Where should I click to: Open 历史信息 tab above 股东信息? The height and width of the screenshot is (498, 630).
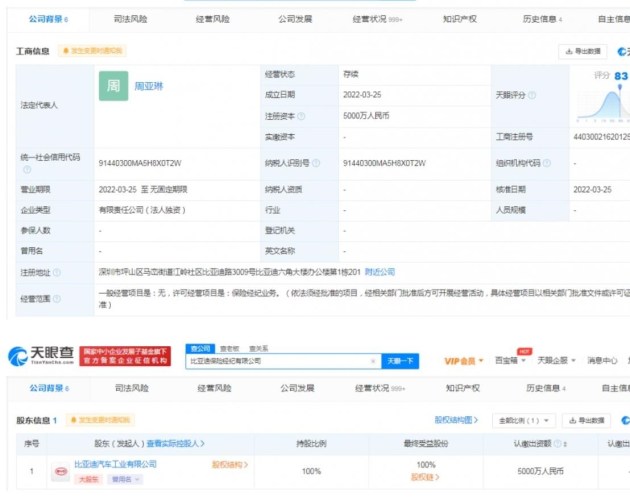[x=546, y=388]
